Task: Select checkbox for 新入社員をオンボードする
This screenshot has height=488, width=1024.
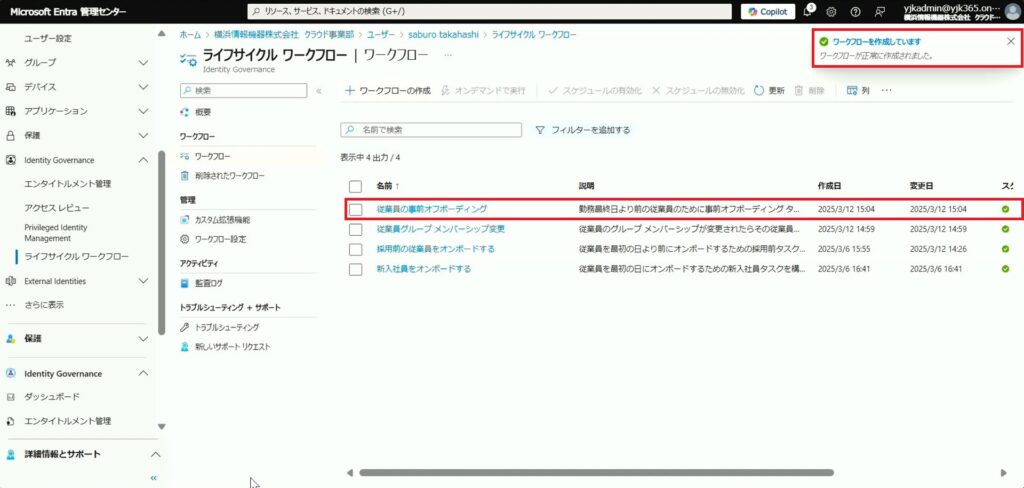Action: click(355, 269)
